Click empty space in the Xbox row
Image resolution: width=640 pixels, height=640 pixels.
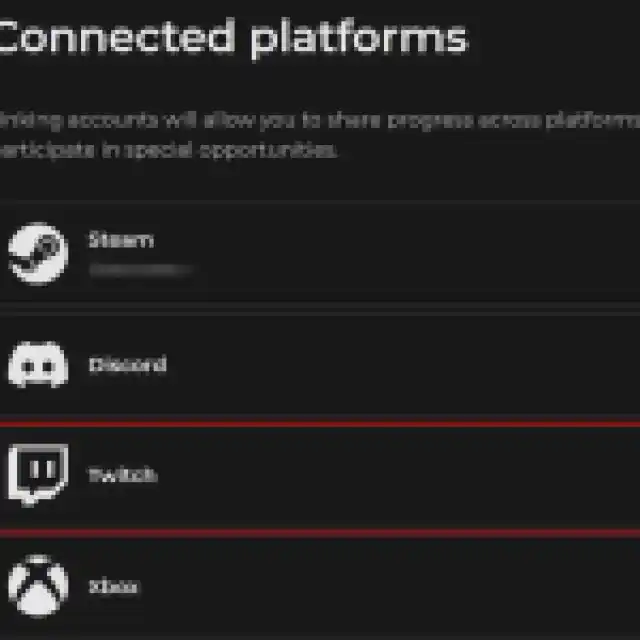[x=420, y=587]
